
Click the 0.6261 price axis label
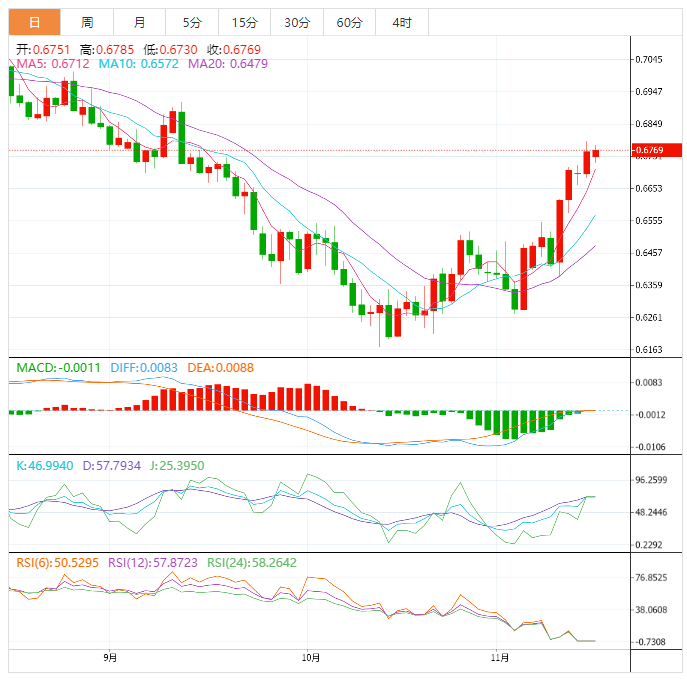[649, 317]
